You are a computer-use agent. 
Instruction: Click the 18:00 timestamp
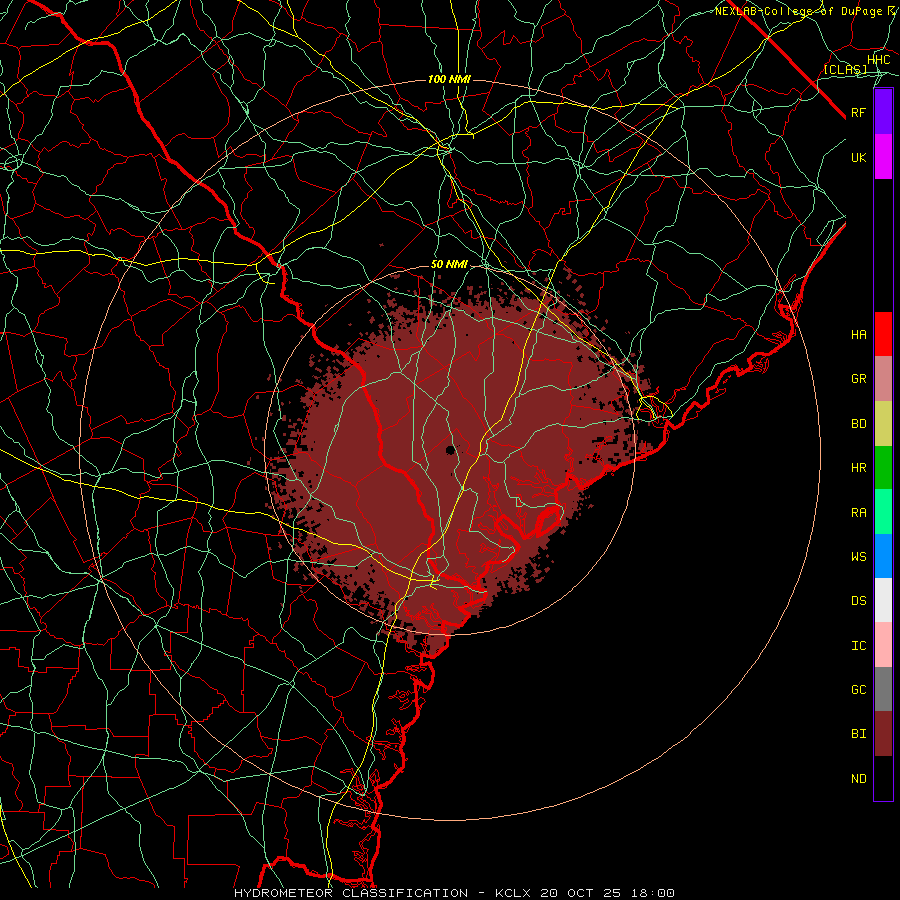coord(653,893)
